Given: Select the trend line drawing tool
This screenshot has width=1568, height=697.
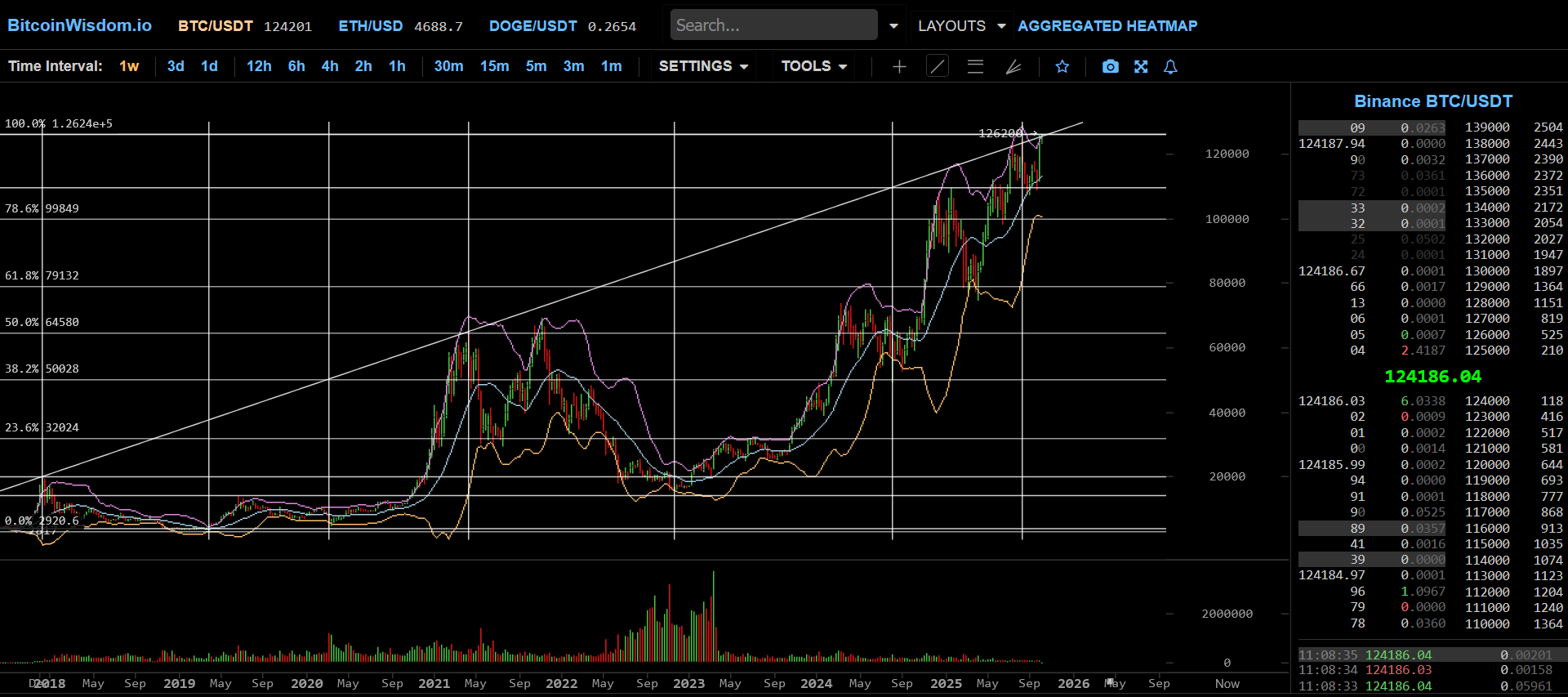Looking at the screenshot, I should point(938,67).
